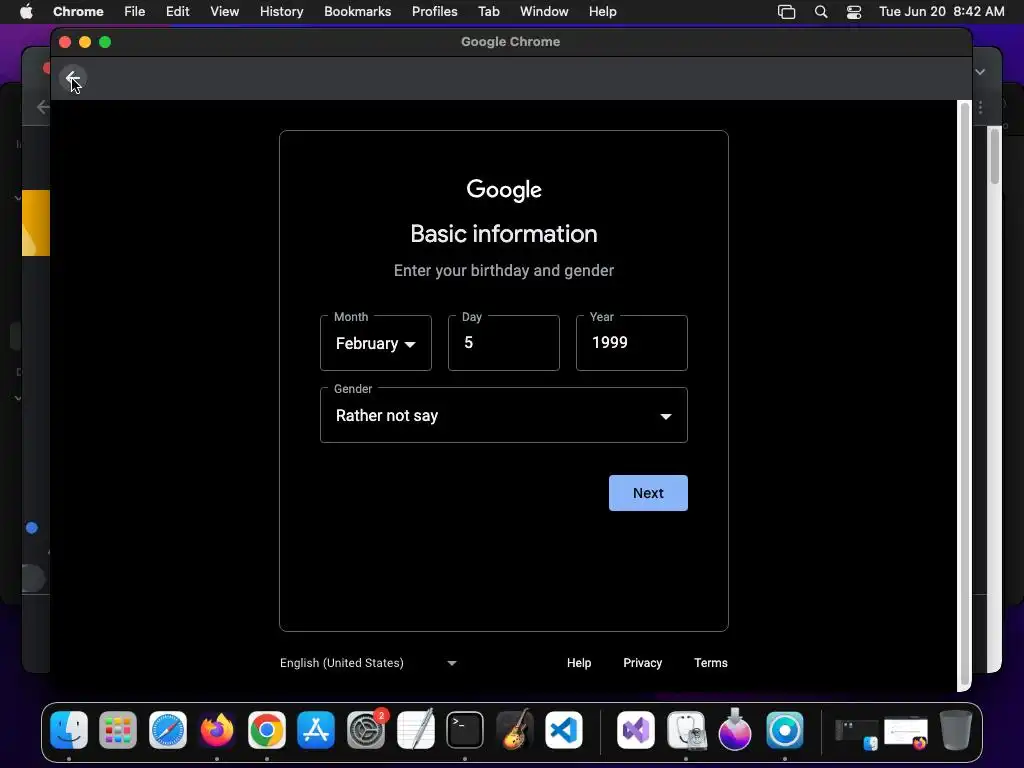Image resolution: width=1024 pixels, height=768 pixels.
Task: Open the File menu
Action: click(x=135, y=12)
